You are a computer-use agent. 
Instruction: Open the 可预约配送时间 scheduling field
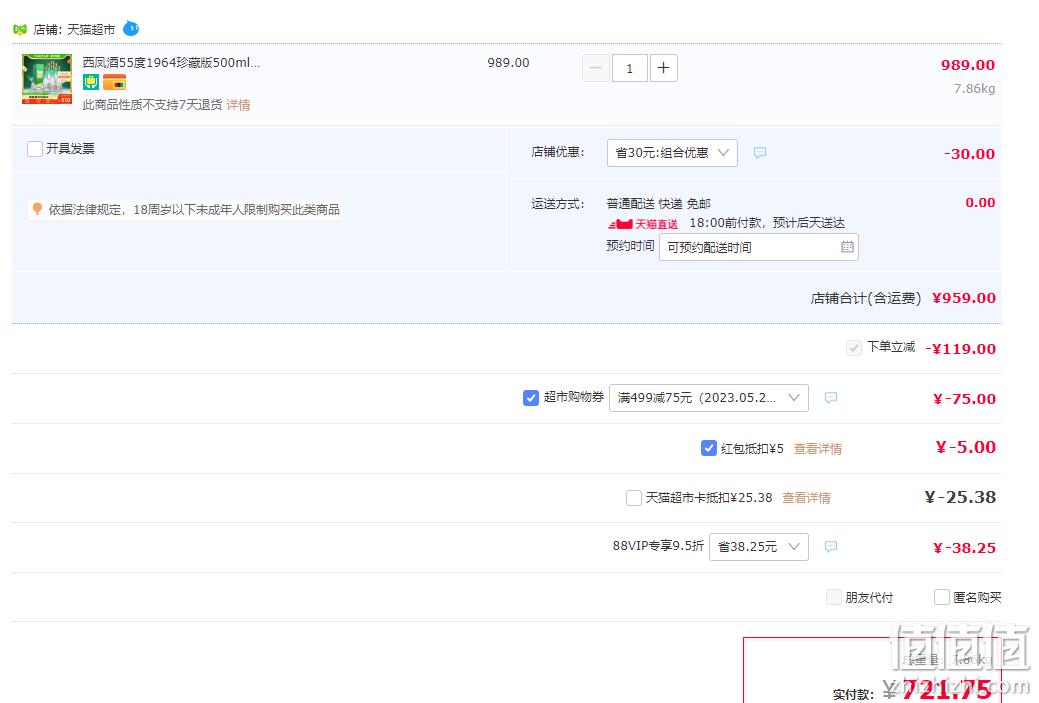(759, 247)
